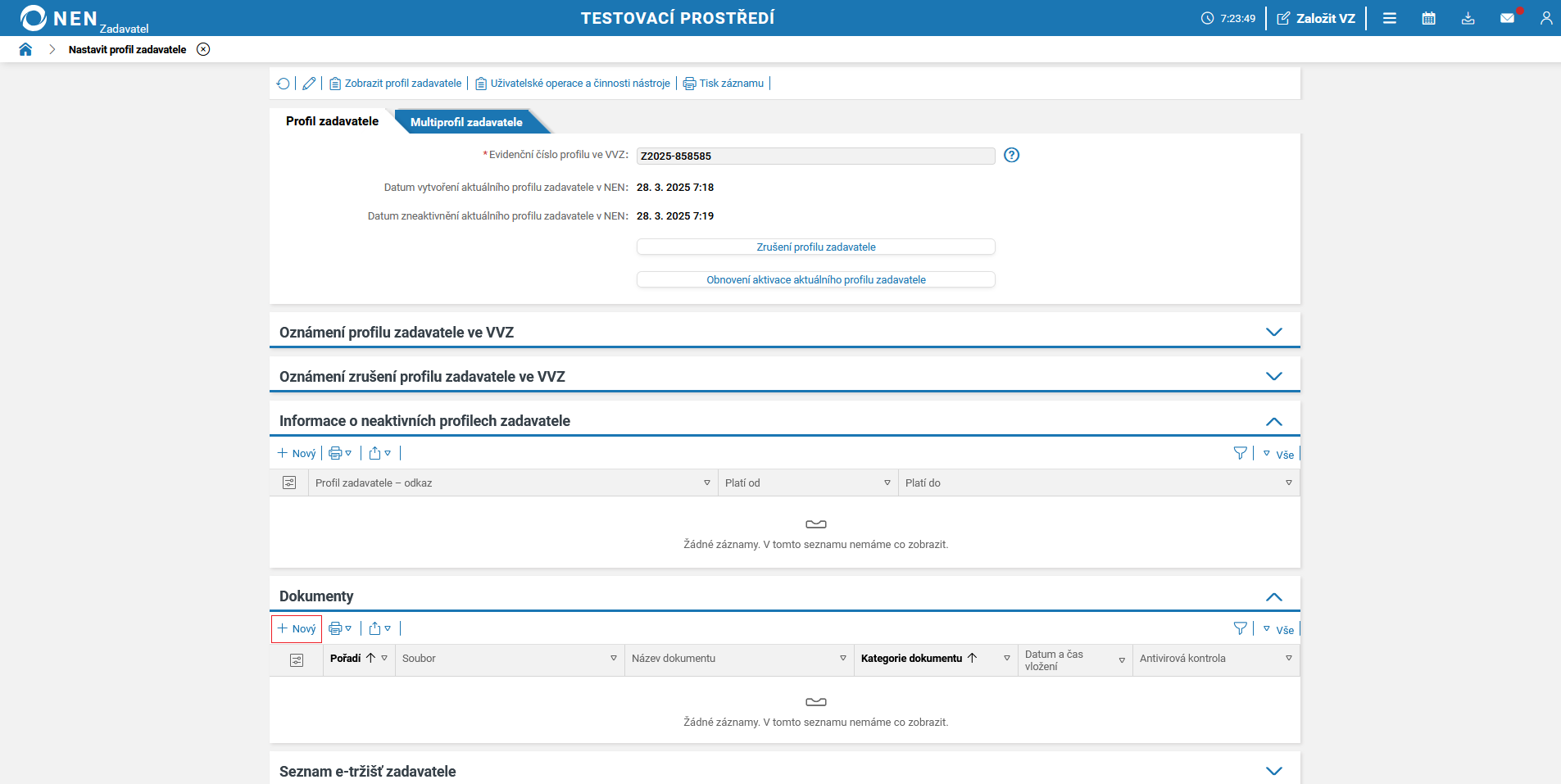Open column settings icon in Dokumenty table
The height and width of the screenshot is (784, 1561).
pyautogui.click(x=297, y=659)
